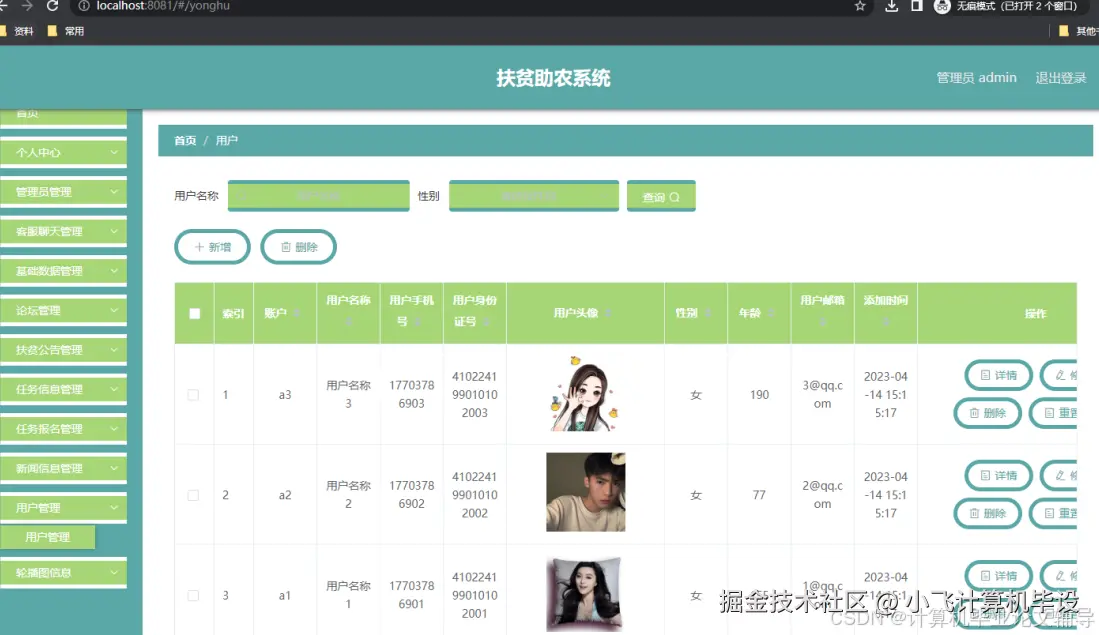Open pillow portrait avatar of user a1
The width and height of the screenshot is (1099, 635).
[x=585, y=594]
